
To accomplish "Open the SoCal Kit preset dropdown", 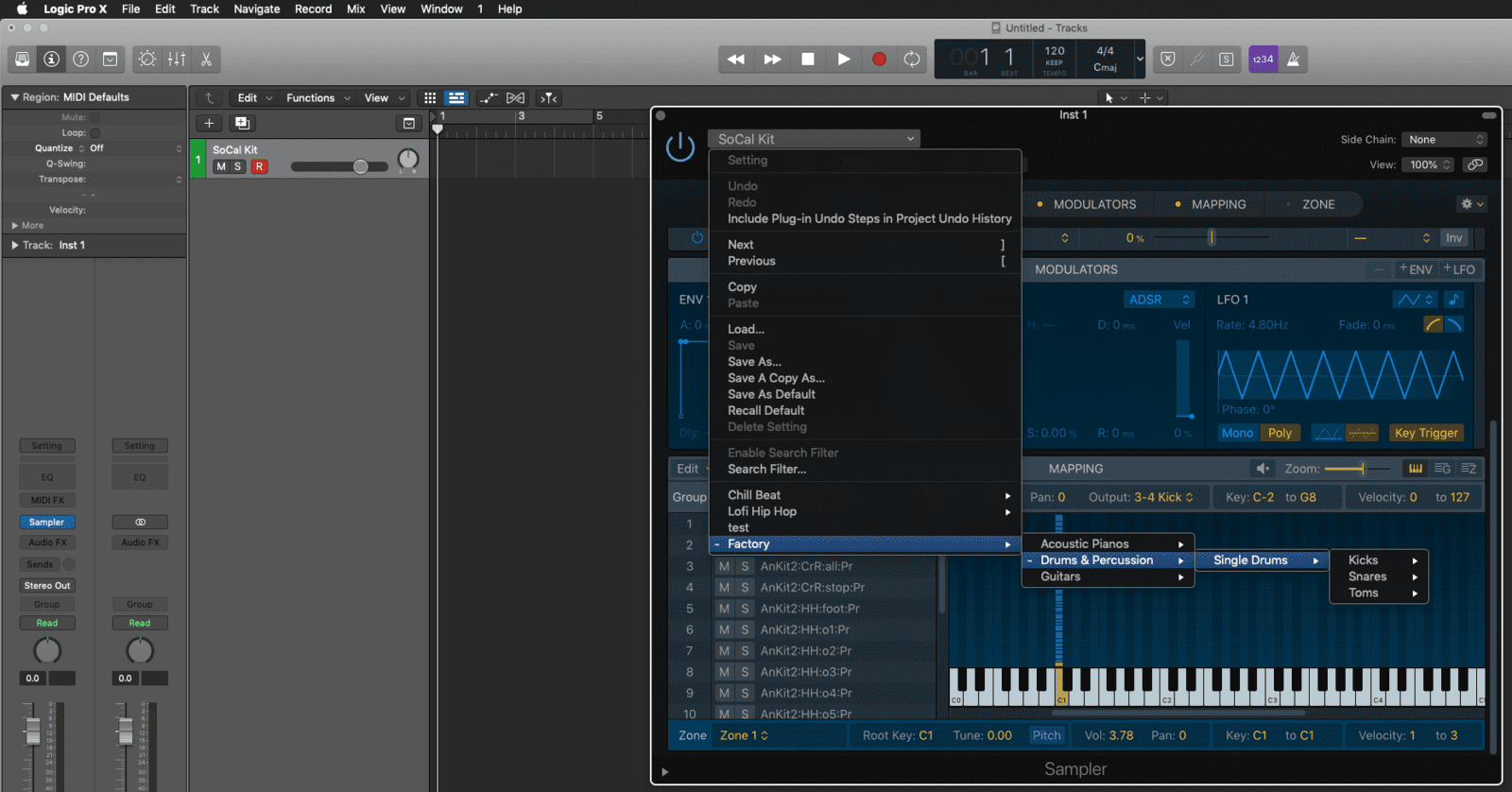I will pyautogui.click(x=815, y=139).
